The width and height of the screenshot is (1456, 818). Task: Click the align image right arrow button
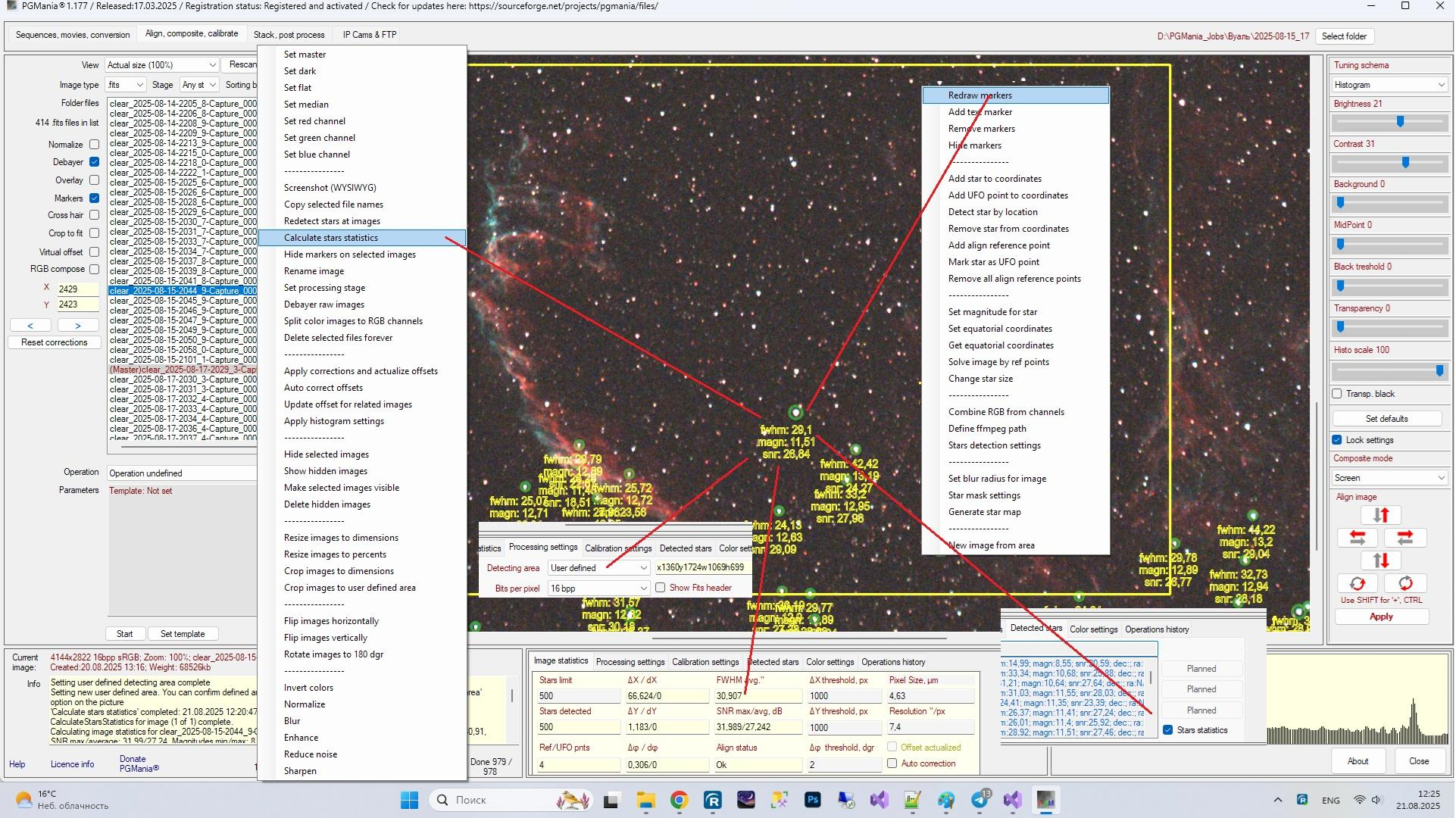pos(1405,538)
